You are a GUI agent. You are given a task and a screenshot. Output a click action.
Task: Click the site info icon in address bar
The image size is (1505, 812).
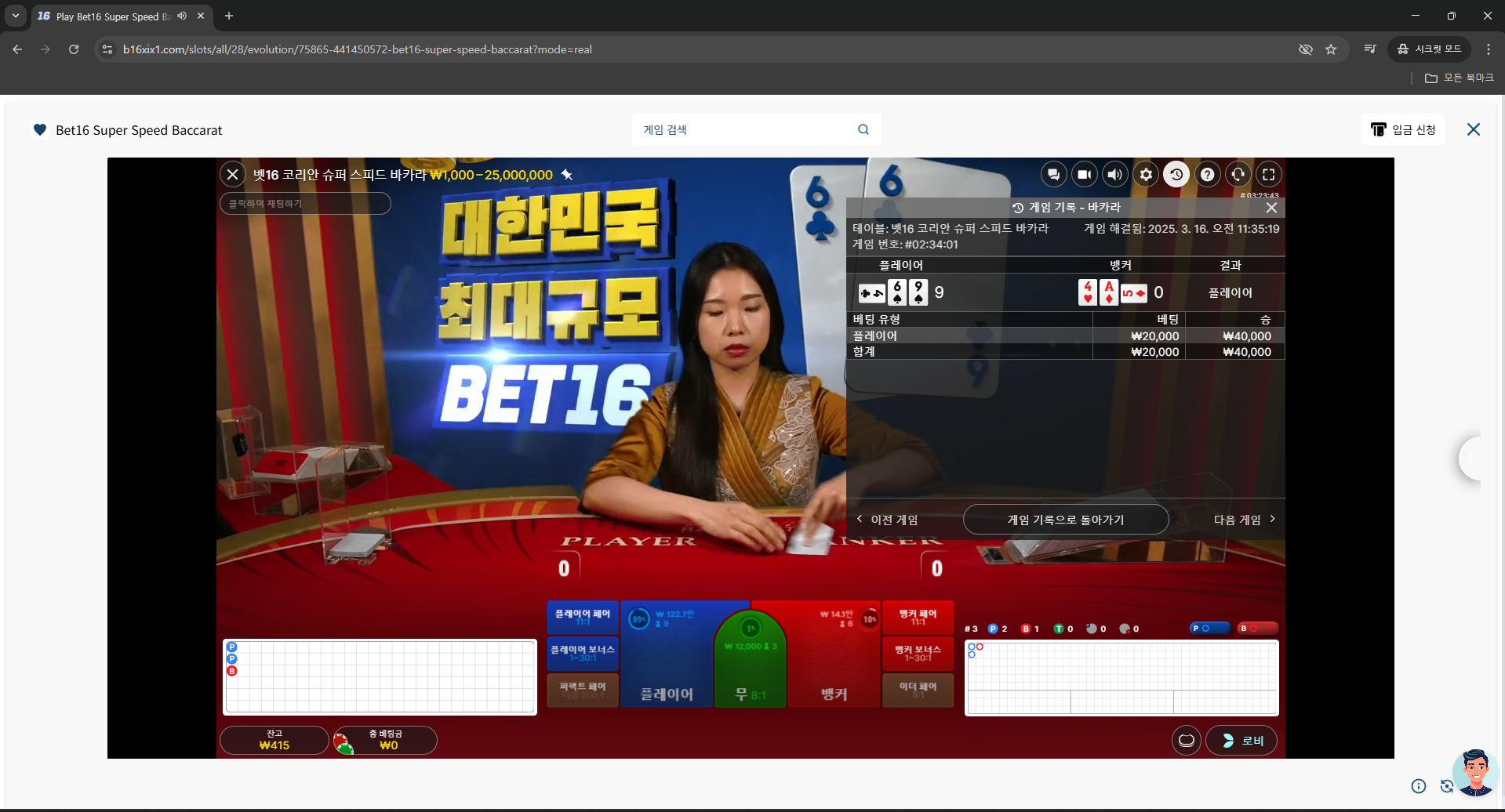108,49
